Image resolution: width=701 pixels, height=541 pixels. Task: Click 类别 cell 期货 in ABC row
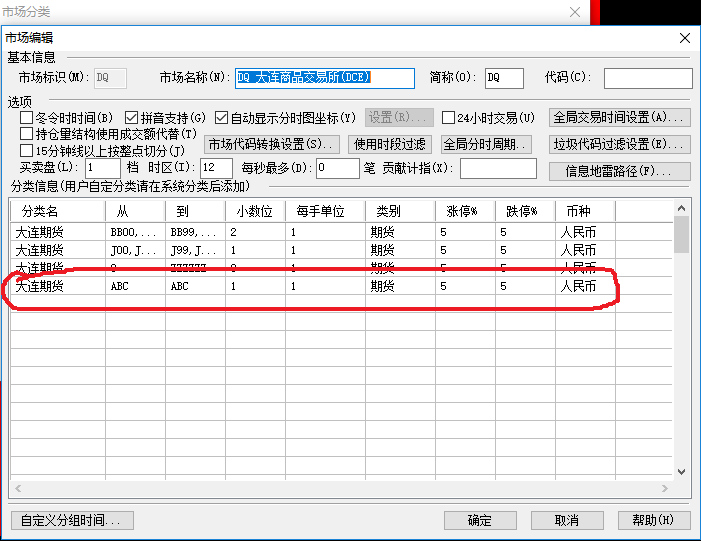401,286
